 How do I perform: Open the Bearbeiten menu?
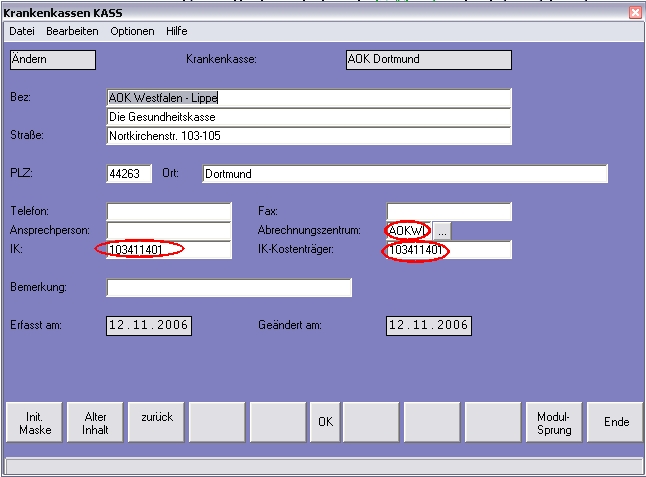point(72,31)
